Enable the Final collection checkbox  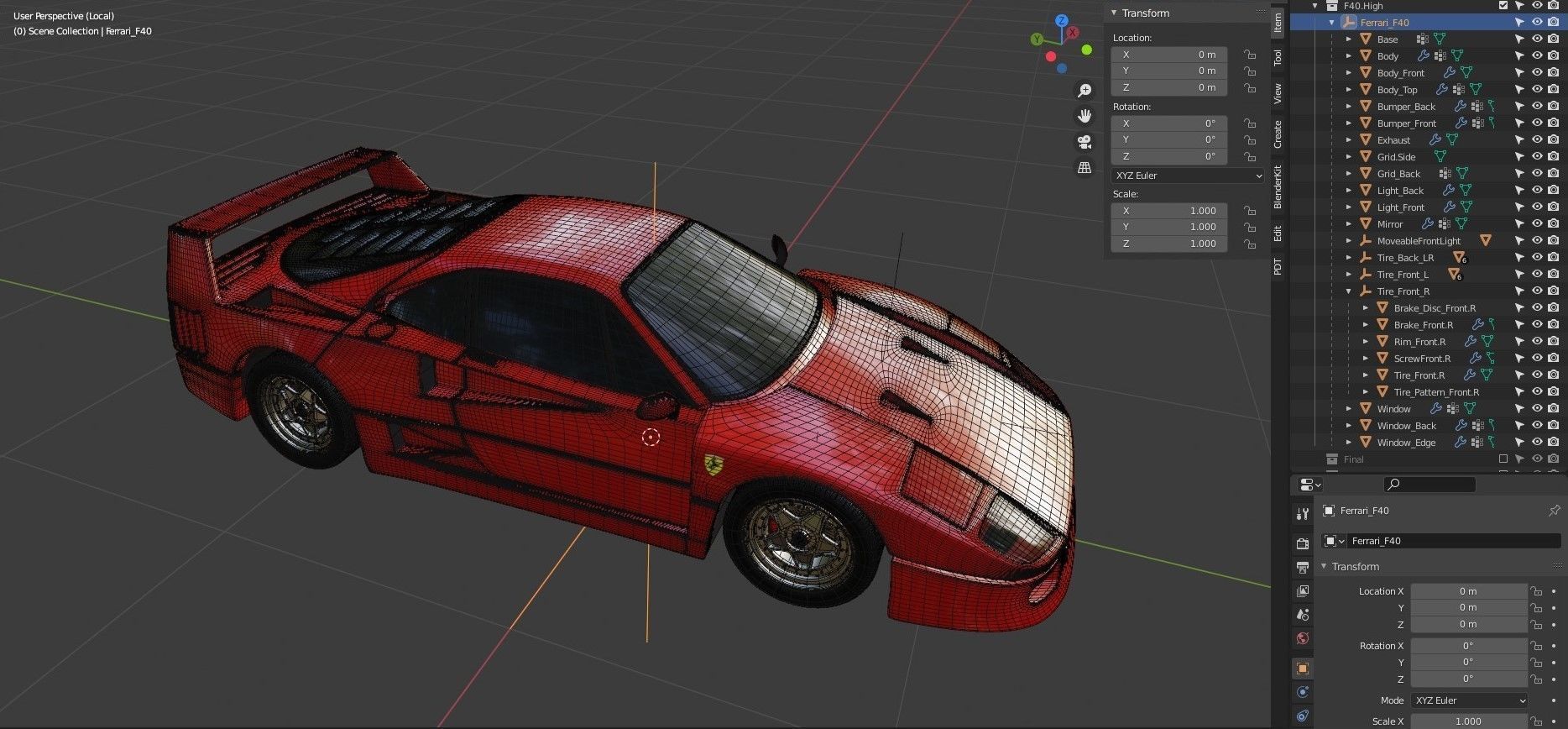tap(1503, 459)
